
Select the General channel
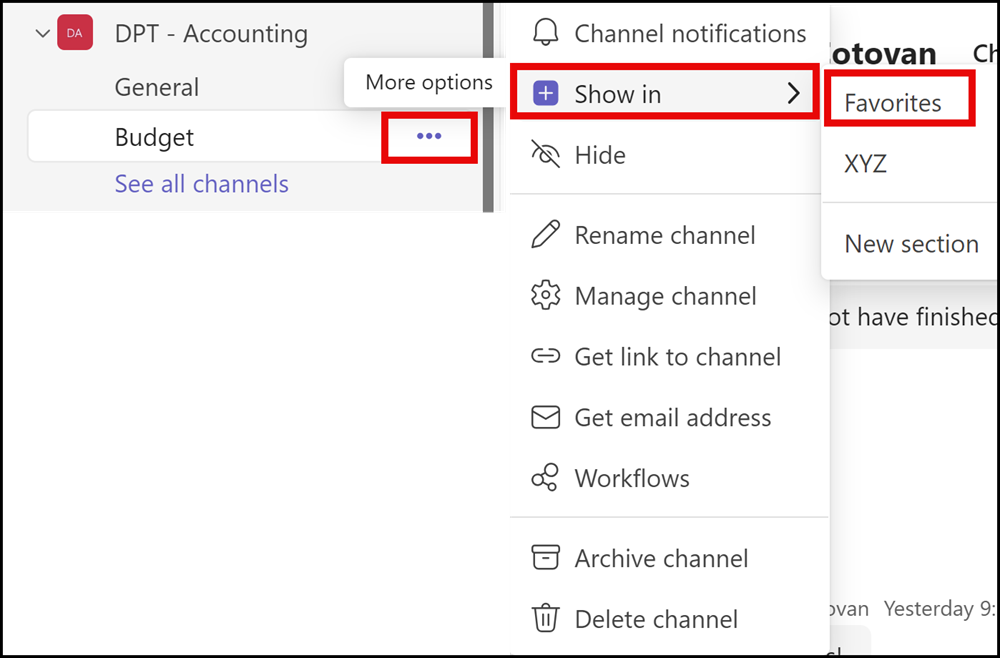[157, 87]
